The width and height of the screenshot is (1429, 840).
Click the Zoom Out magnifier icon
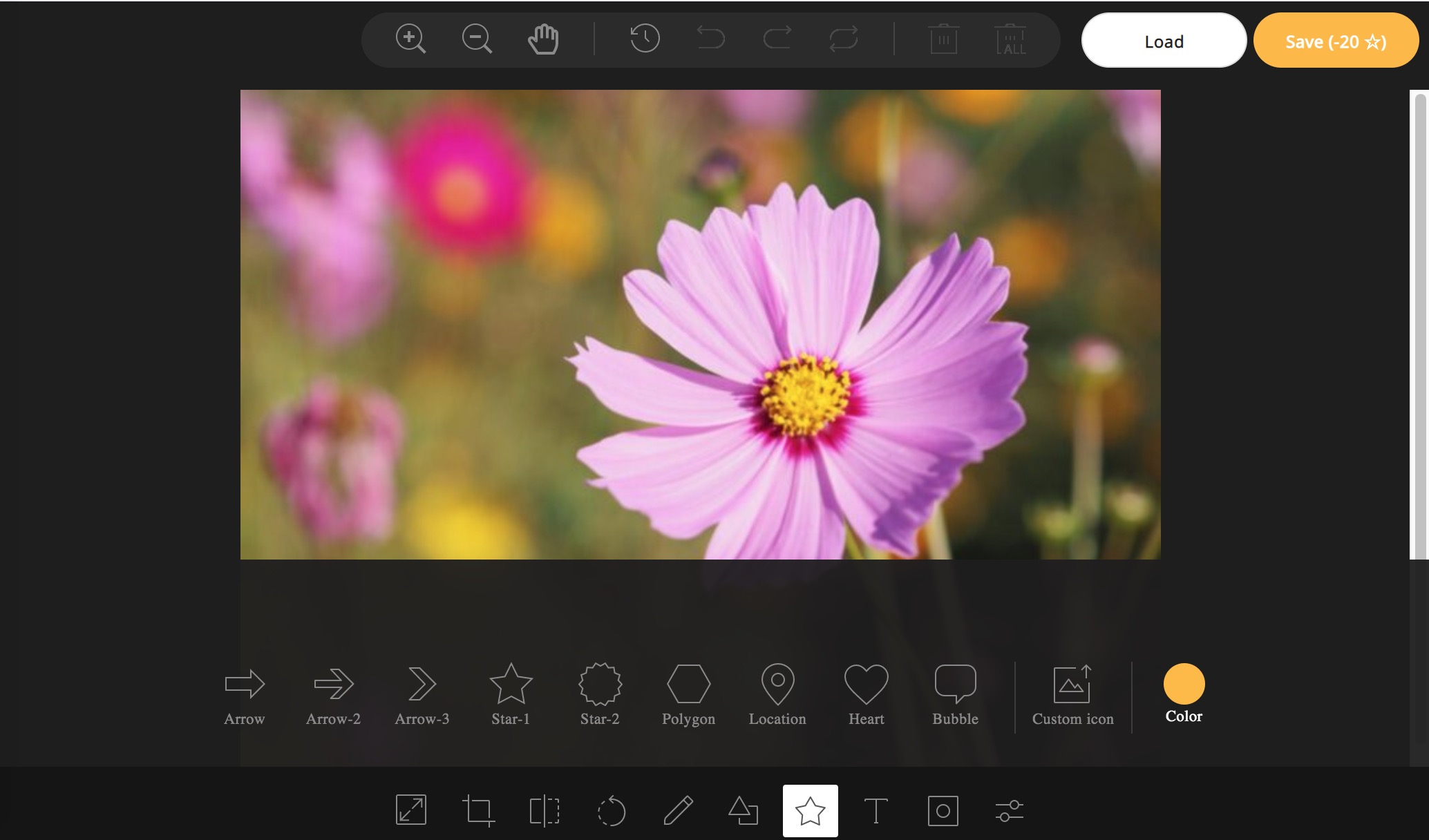tap(477, 39)
